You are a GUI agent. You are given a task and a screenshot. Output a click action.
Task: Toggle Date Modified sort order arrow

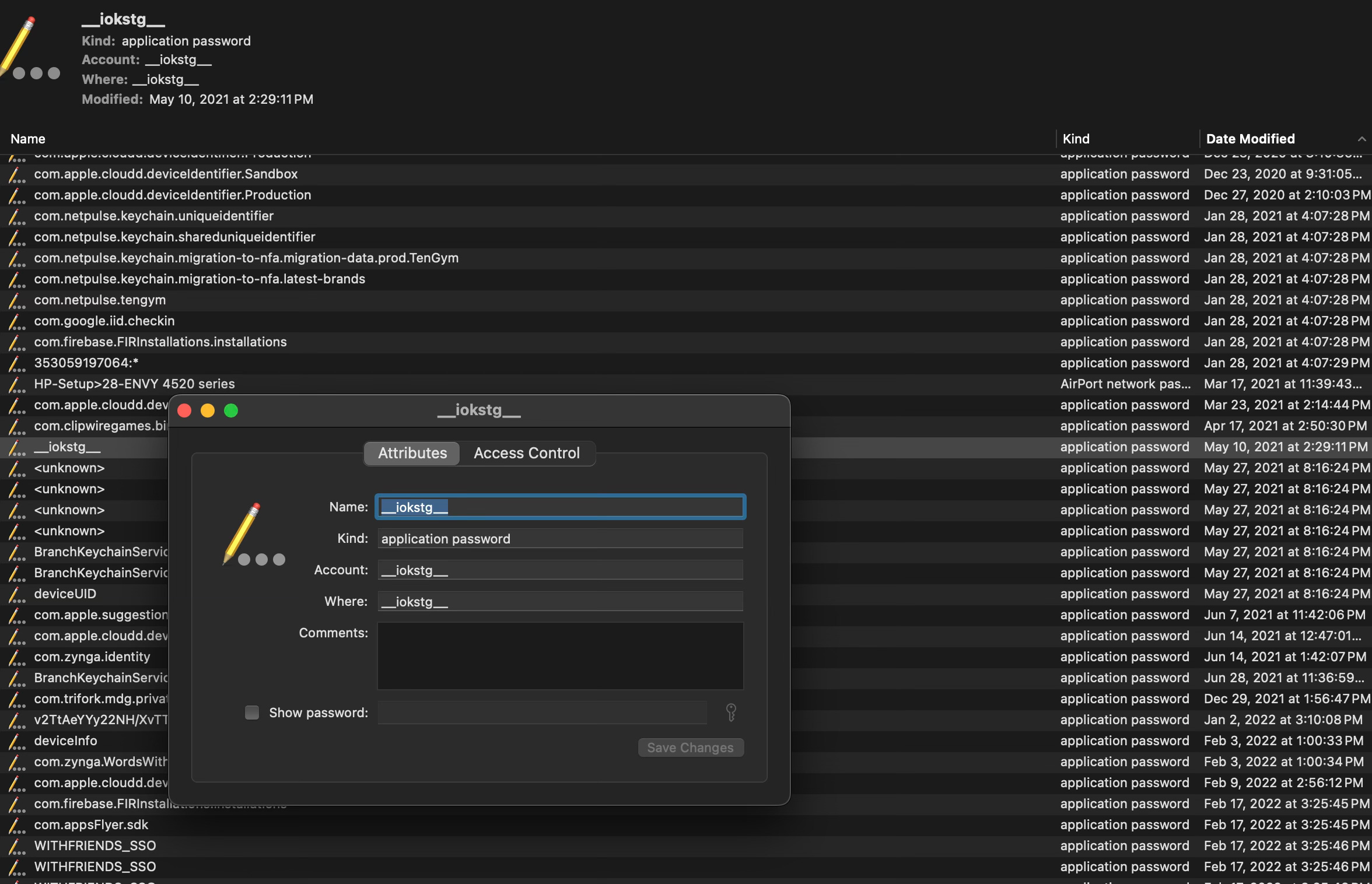[1361, 139]
